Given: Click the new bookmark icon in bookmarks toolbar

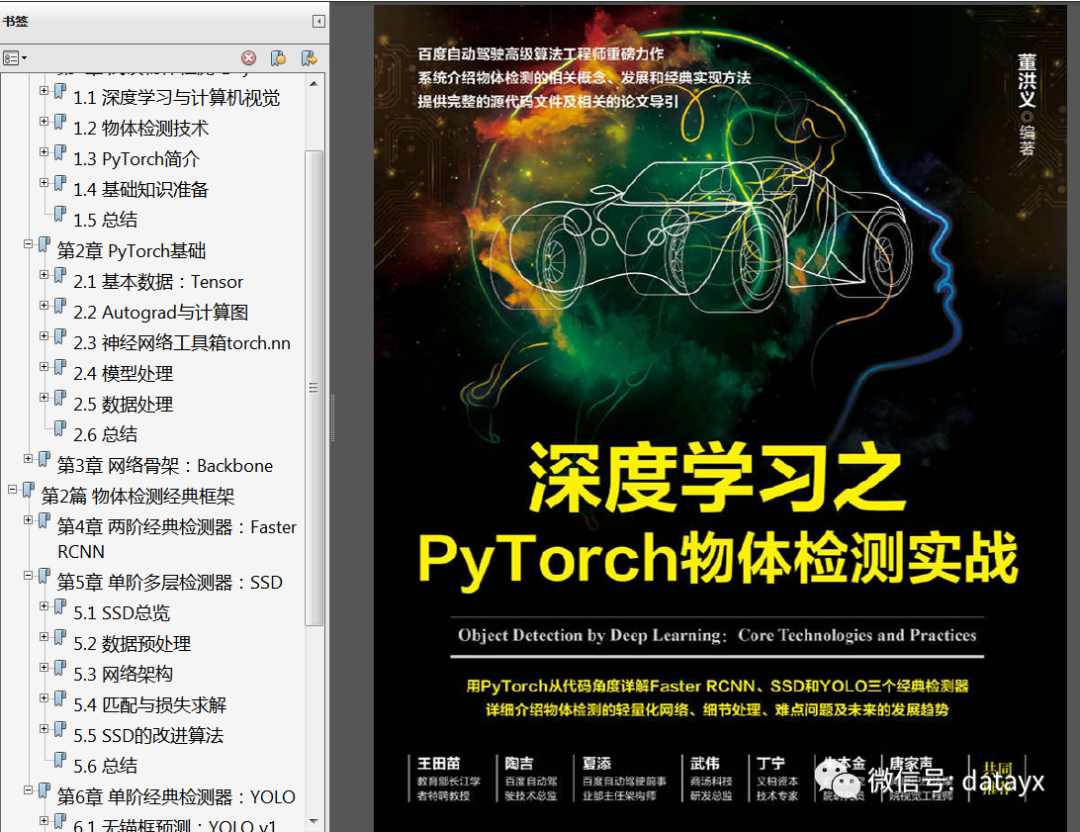Looking at the screenshot, I should pos(278,58).
